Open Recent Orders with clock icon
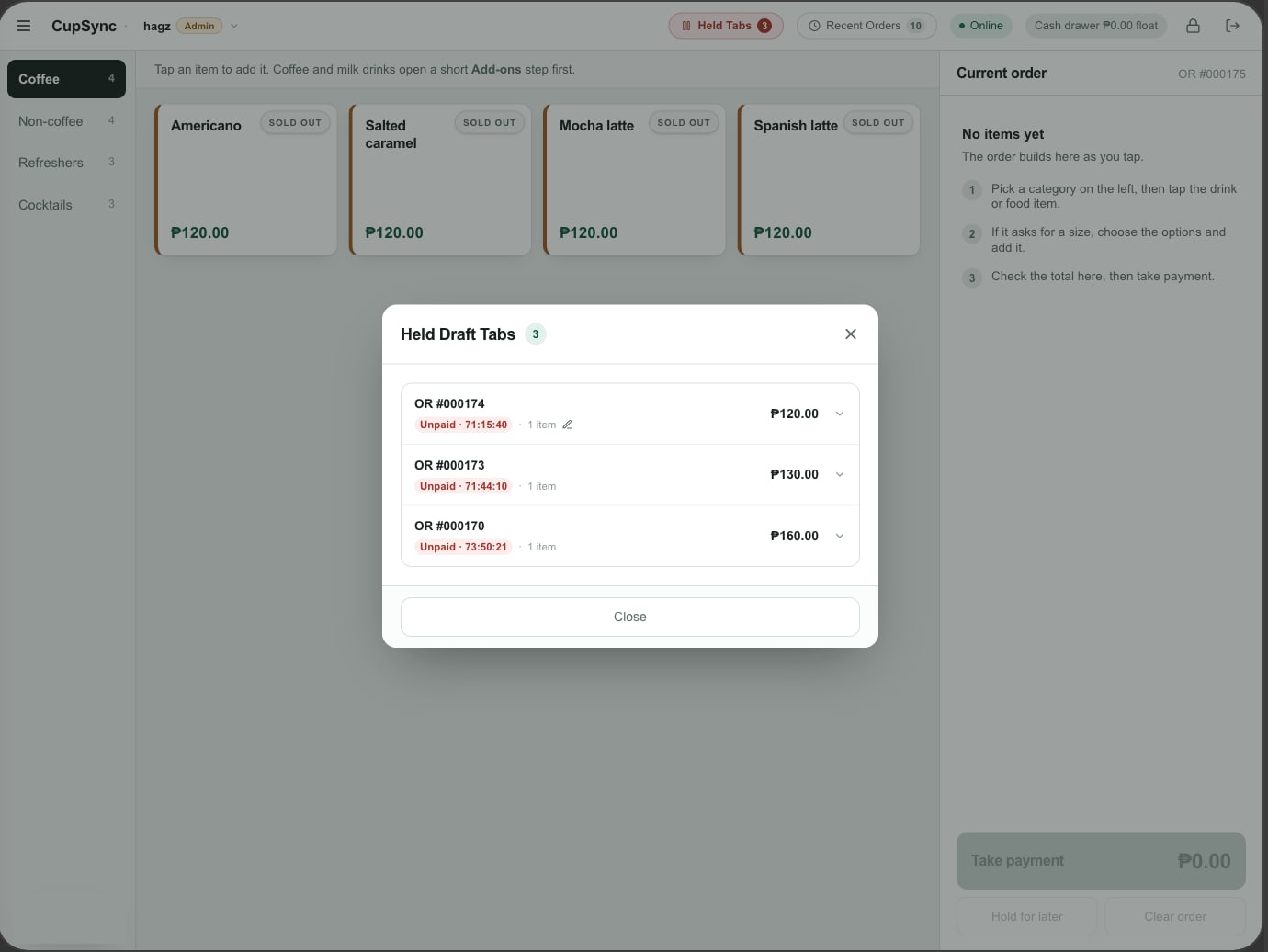1268x952 pixels. (866, 26)
